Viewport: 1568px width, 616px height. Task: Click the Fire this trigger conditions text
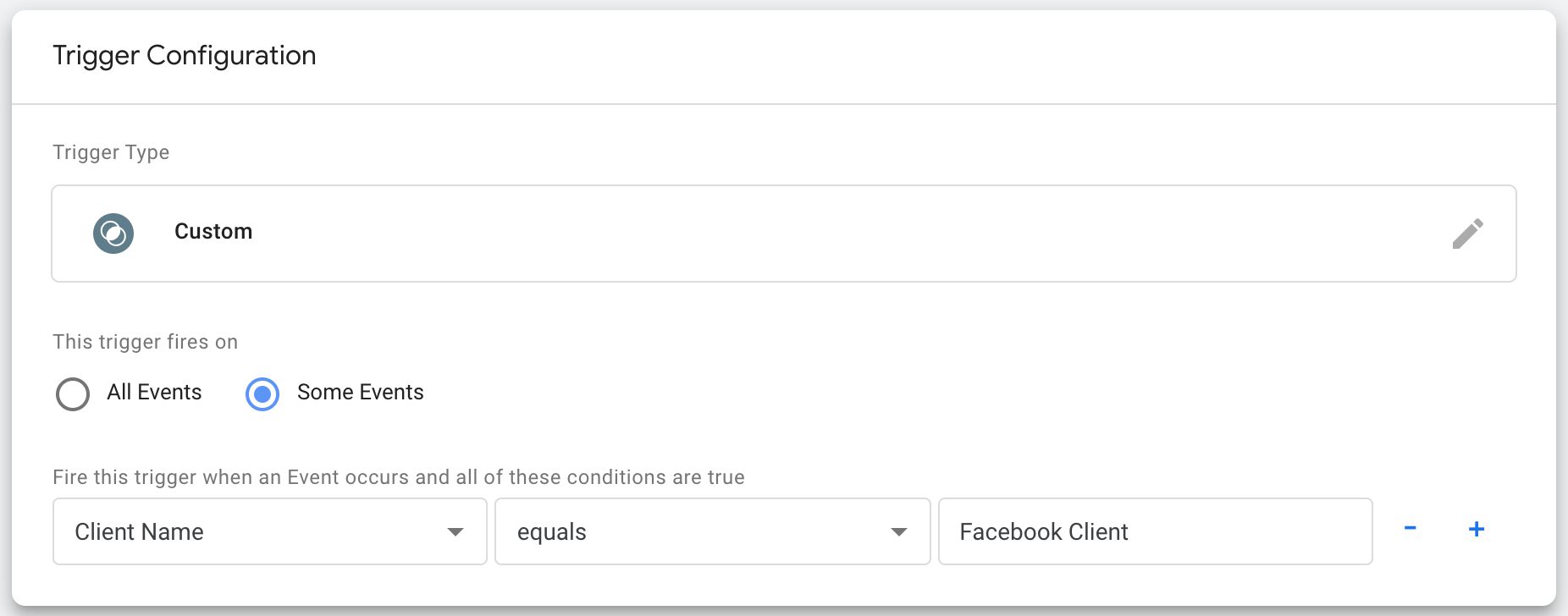click(399, 477)
